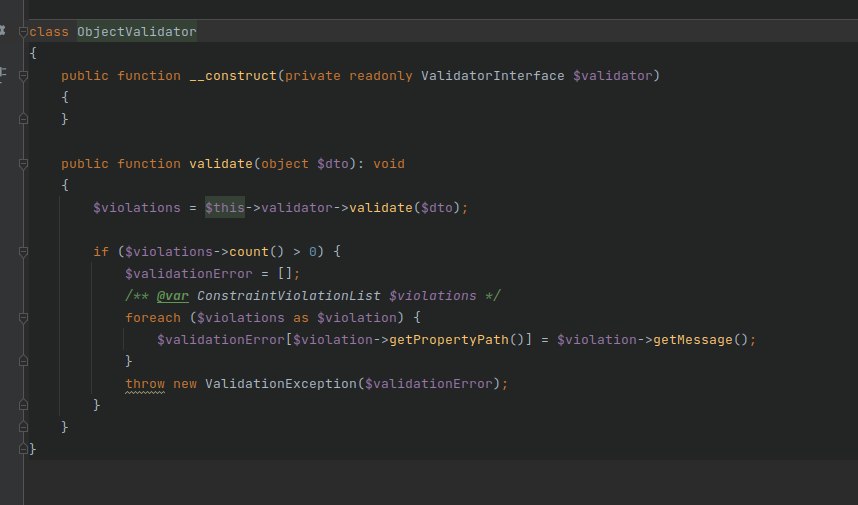Click the 'validator' property after $this

297,208
